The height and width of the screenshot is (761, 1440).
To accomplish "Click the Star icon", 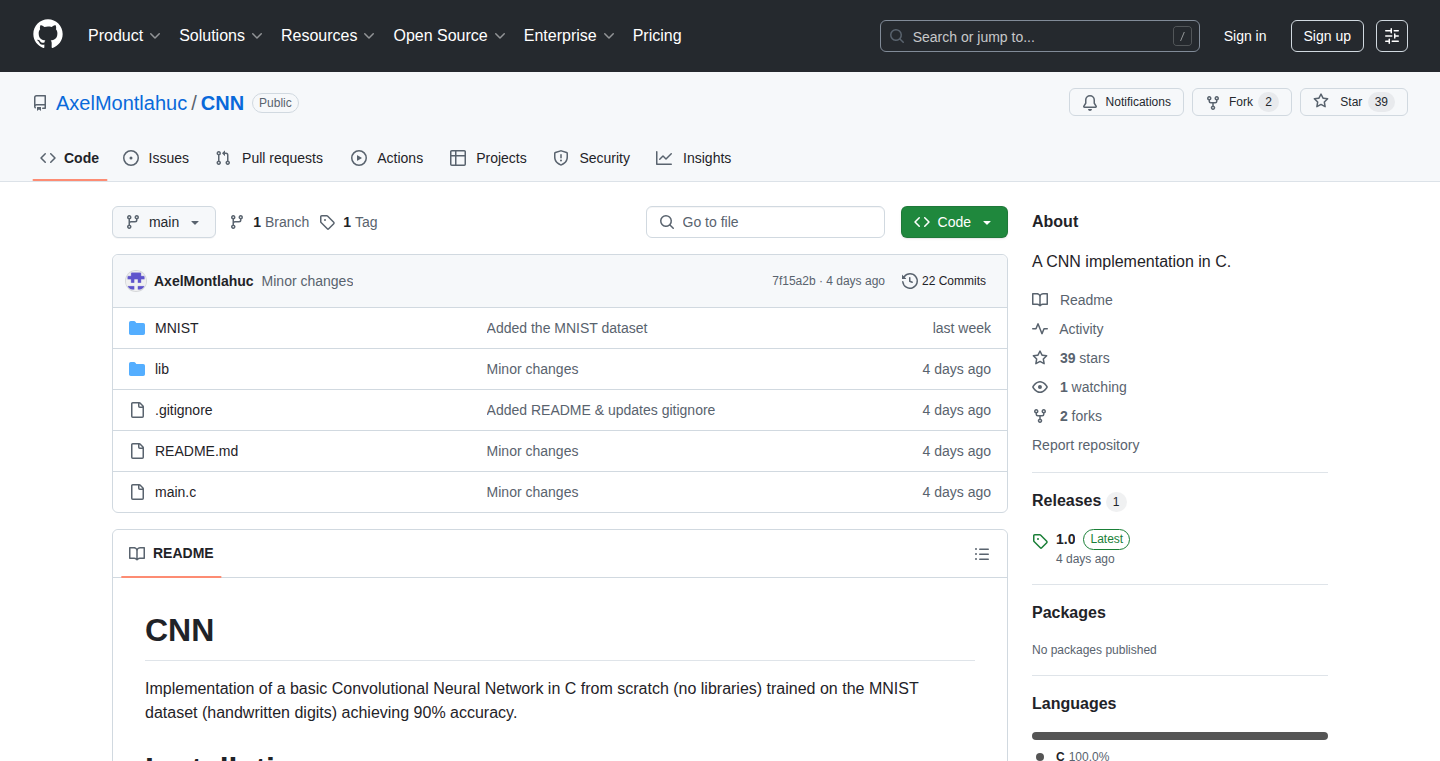I will click(x=1321, y=102).
